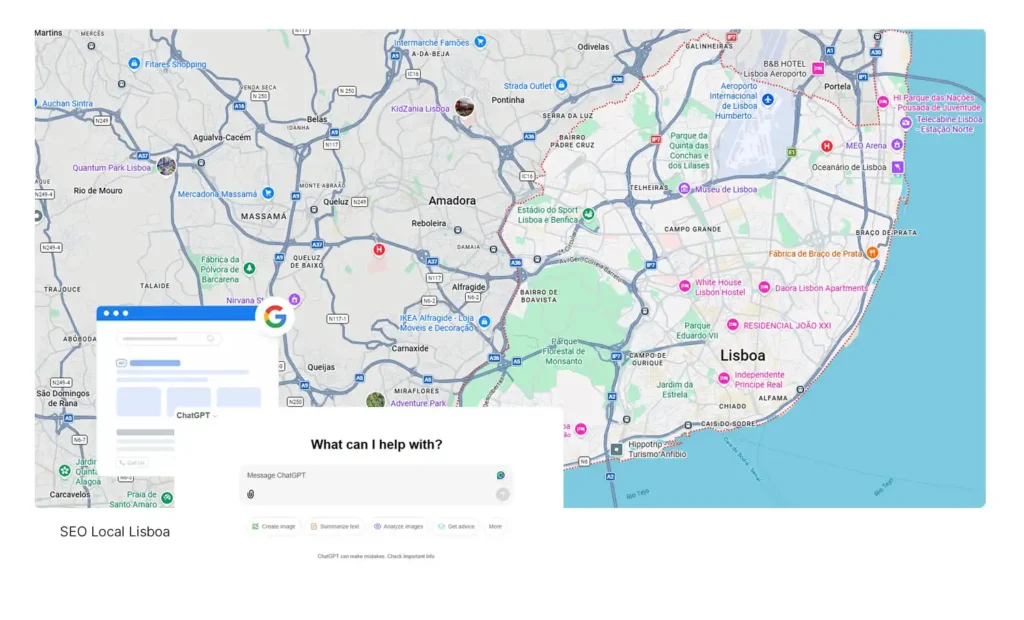Click the SEO Local Lisboa caption
1024x620 pixels.
click(x=115, y=532)
